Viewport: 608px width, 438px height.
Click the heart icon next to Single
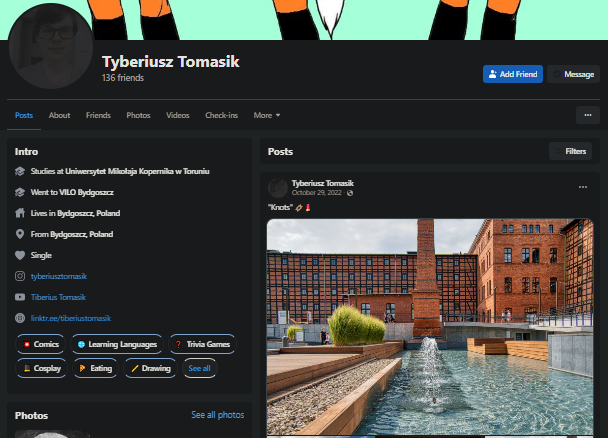pyautogui.click(x=20, y=255)
